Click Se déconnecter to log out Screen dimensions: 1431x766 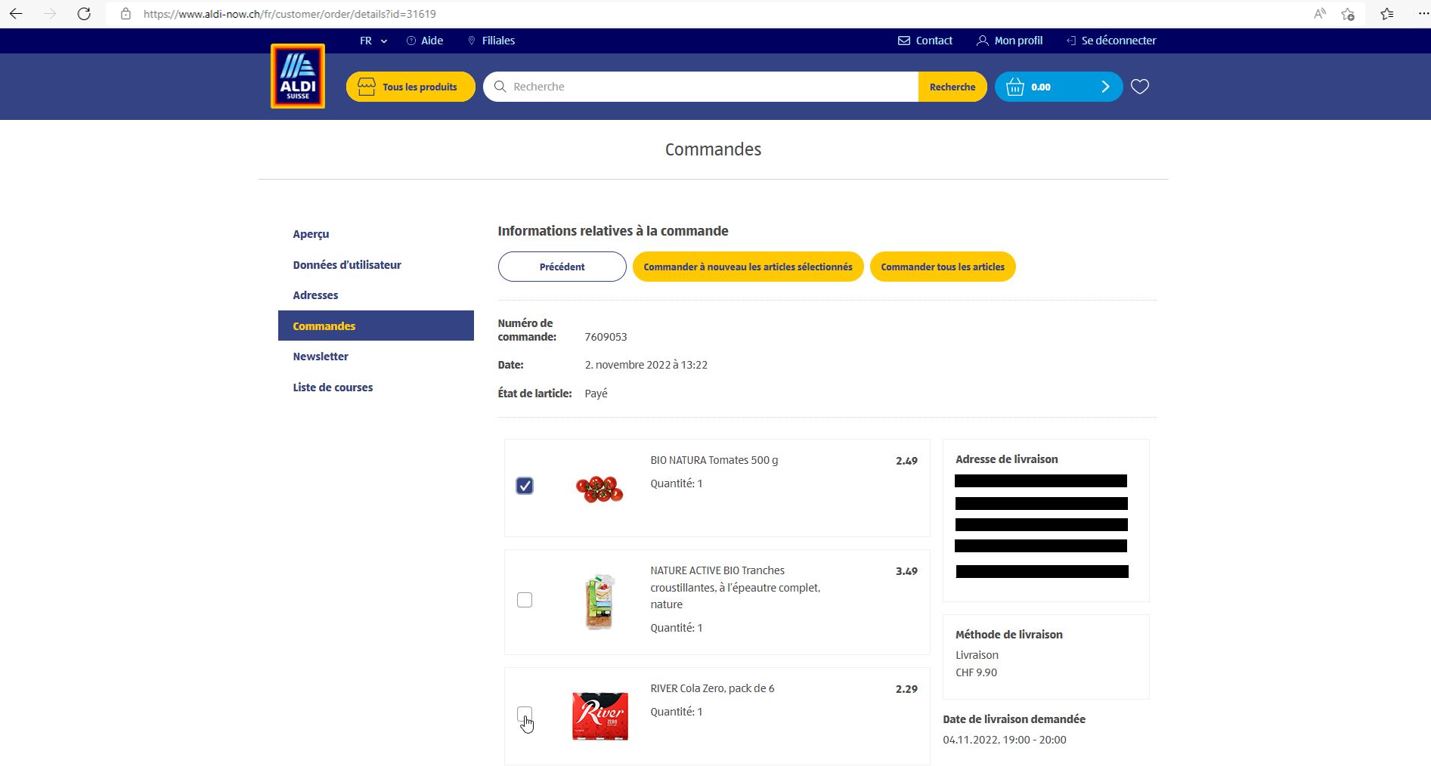point(1111,41)
